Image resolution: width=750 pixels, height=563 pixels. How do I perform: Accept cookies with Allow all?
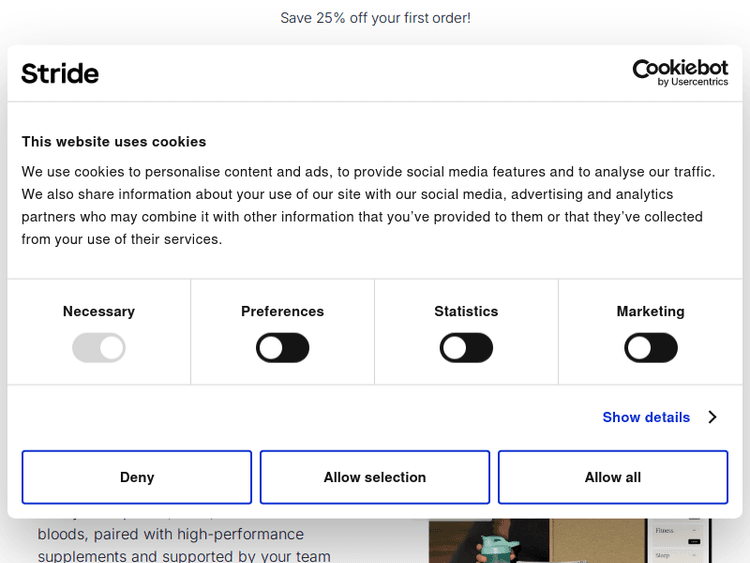click(x=612, y=477)
